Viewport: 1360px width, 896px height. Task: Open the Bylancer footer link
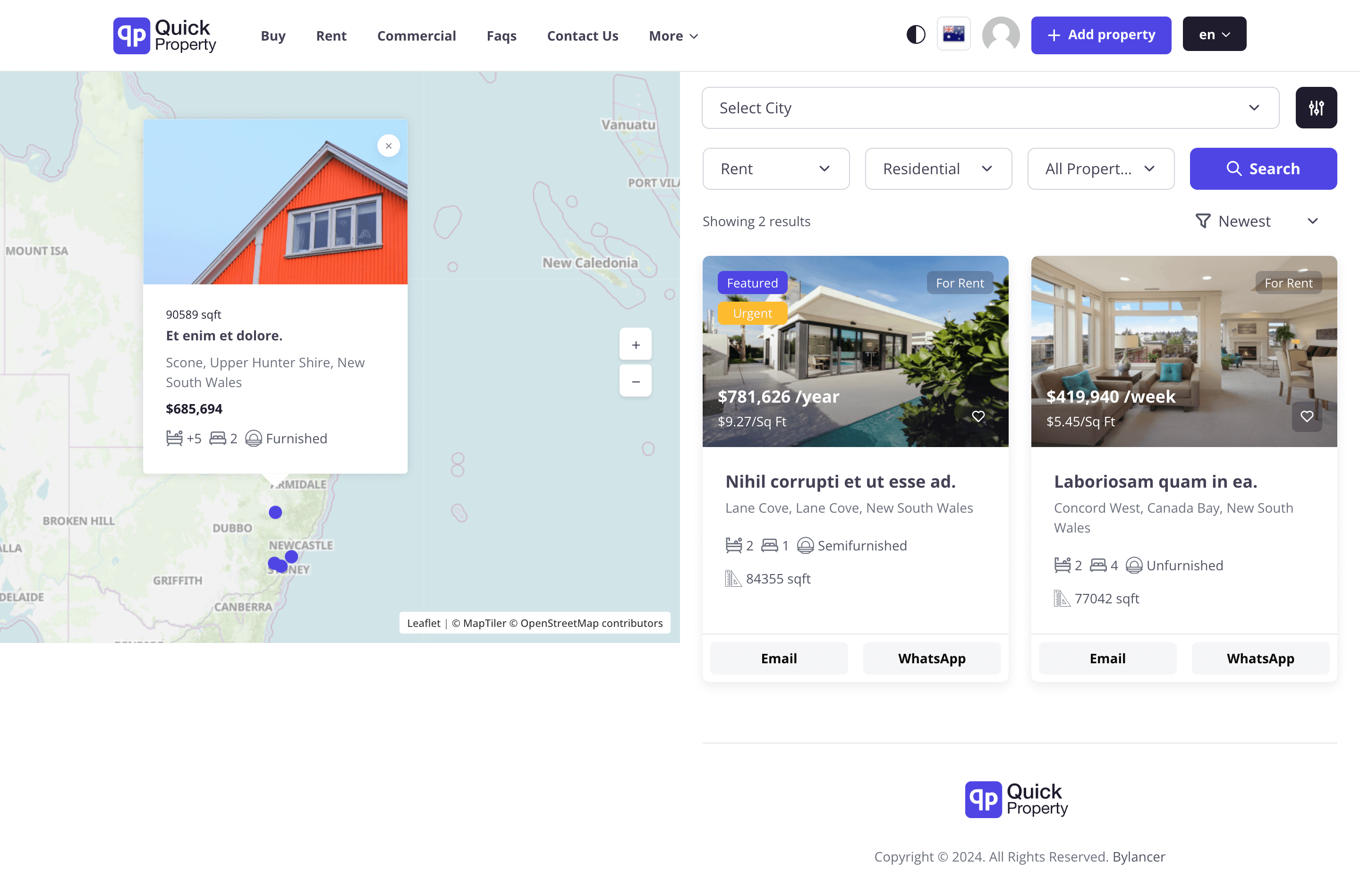coord(1138,856)
